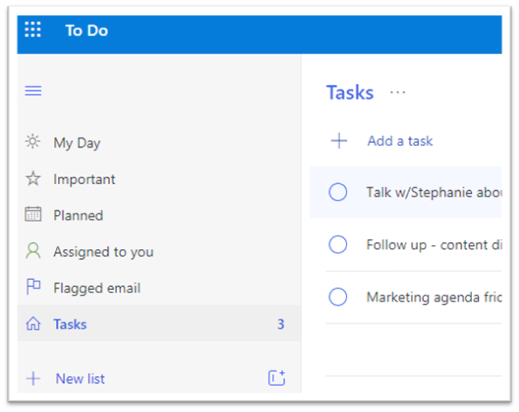
Task: Click the To Do app title
Action: tap(86, 31)
